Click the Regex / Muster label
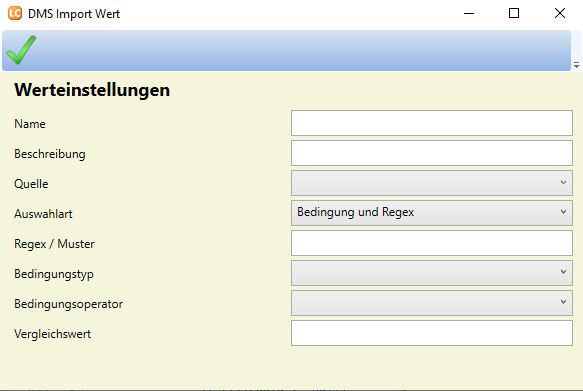This screenshot has width=583, height=391. (54, 244)
